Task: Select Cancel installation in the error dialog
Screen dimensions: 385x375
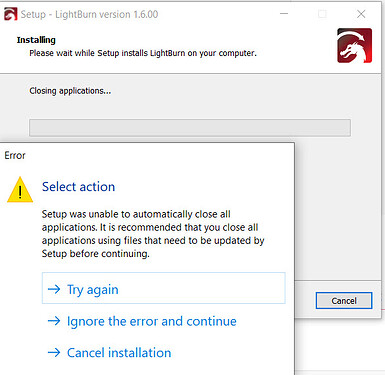Action: point(109,353)
